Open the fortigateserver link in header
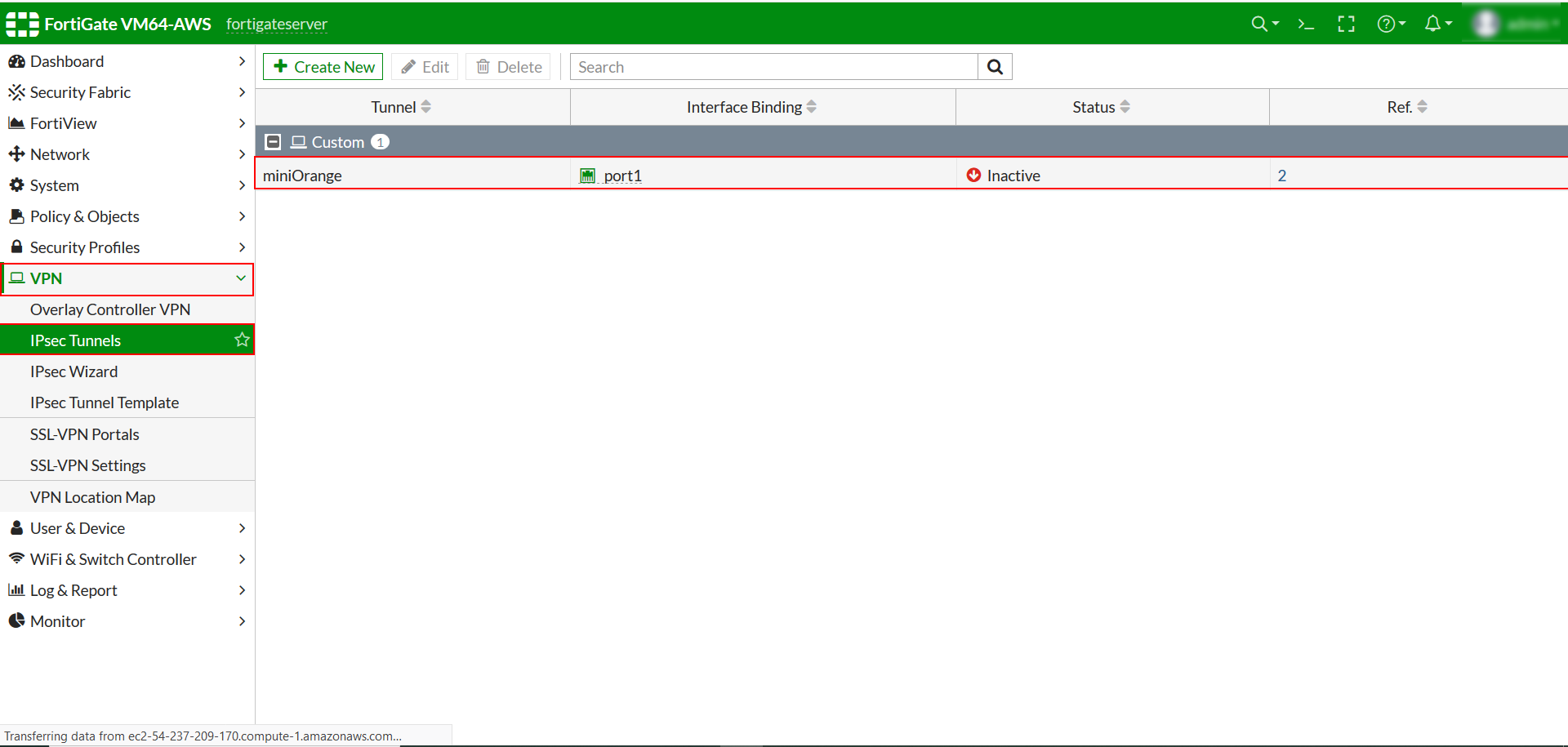This screenshot has height=747, width=1568. click(x=277, y=24)
